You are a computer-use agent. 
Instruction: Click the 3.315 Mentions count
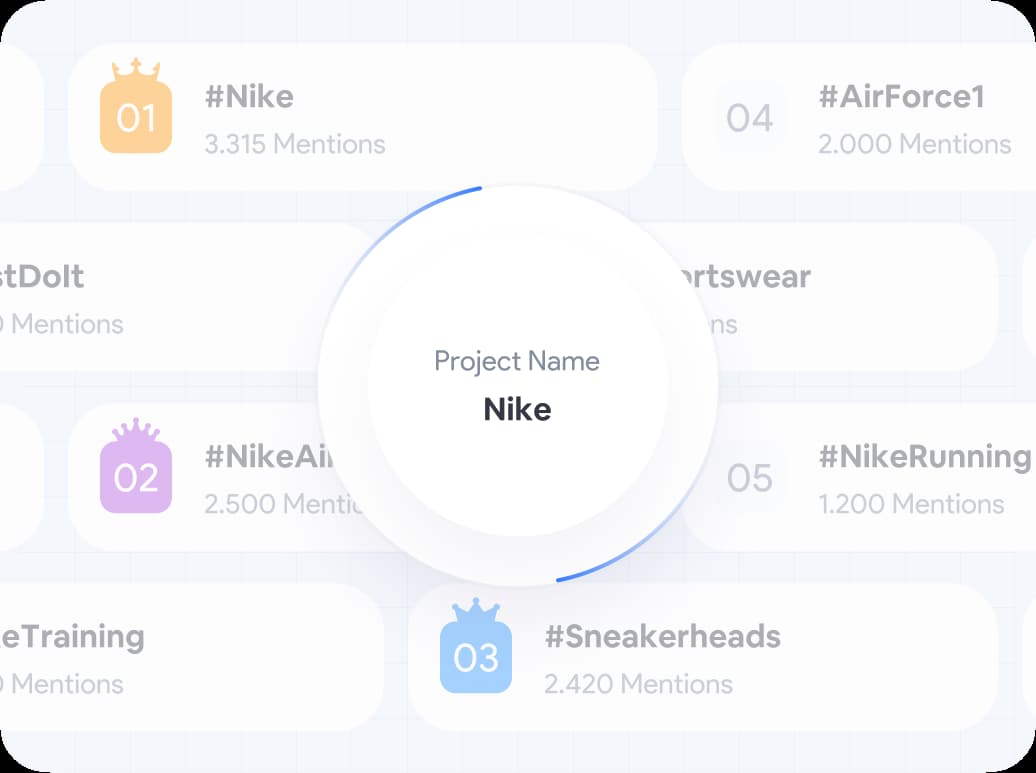(294, 144)
